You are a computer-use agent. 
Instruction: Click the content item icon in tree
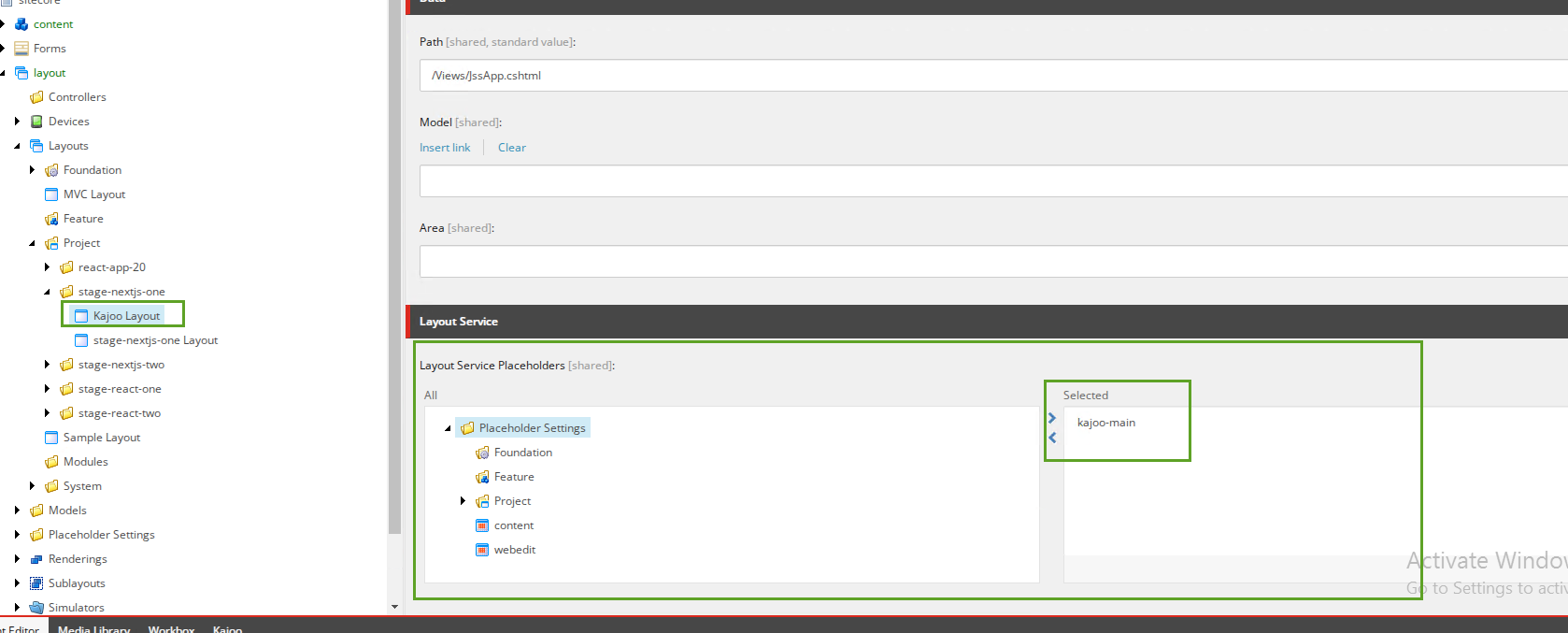21,24
